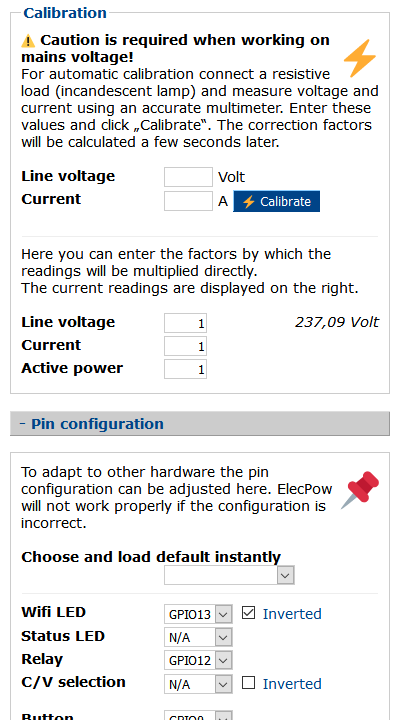Open the Relay GPIO12 dropdown
400x720 pixels.
click(198, 660)
